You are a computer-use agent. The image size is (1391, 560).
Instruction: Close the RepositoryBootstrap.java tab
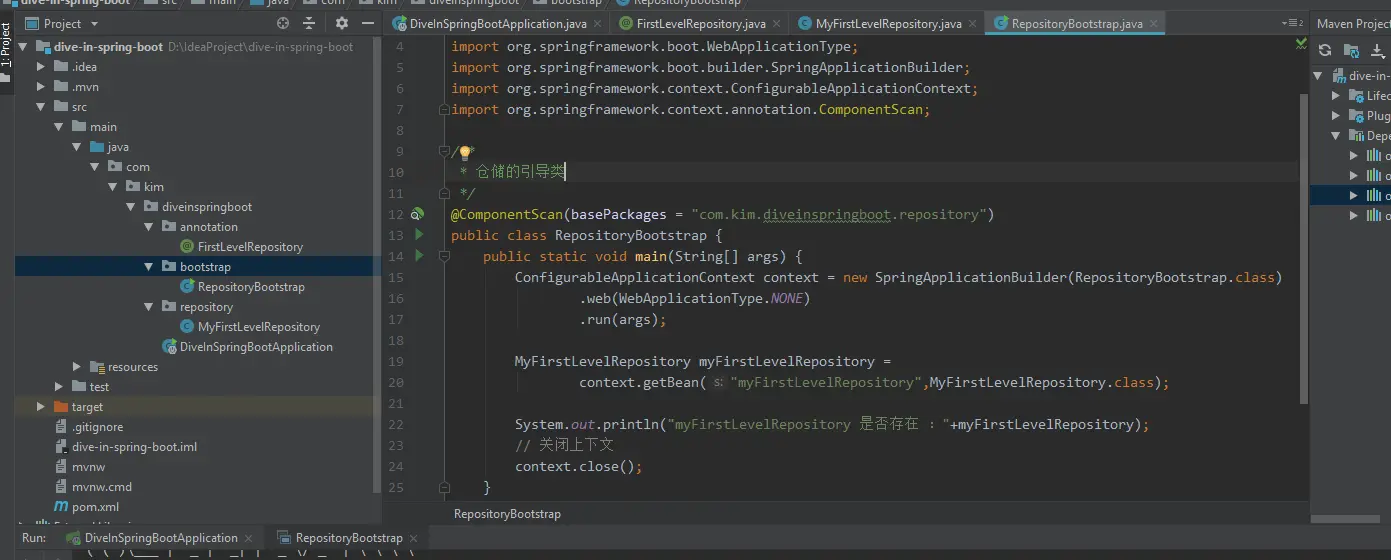[1153, 24]
